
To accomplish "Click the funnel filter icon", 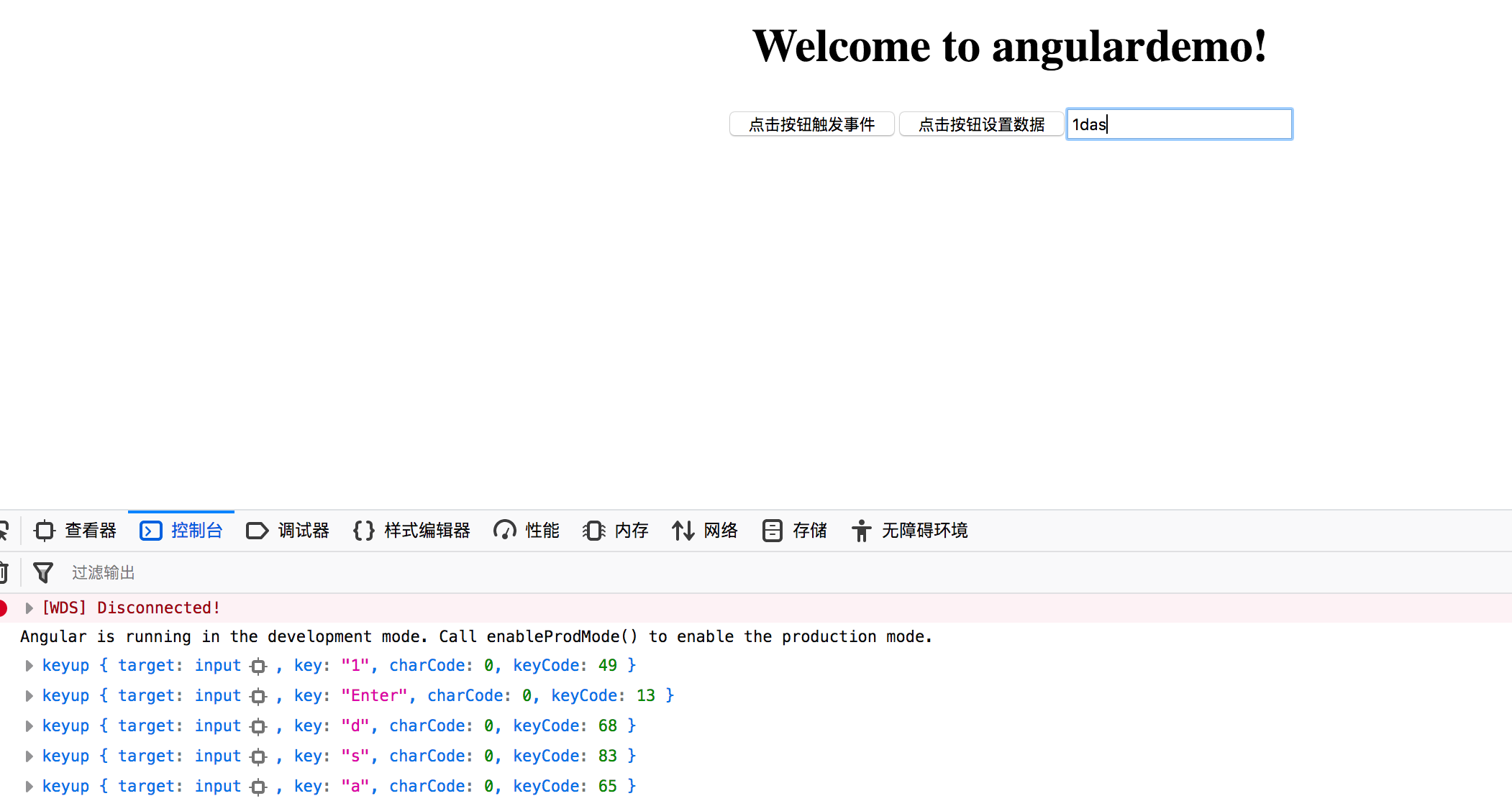I will [43, 572].
